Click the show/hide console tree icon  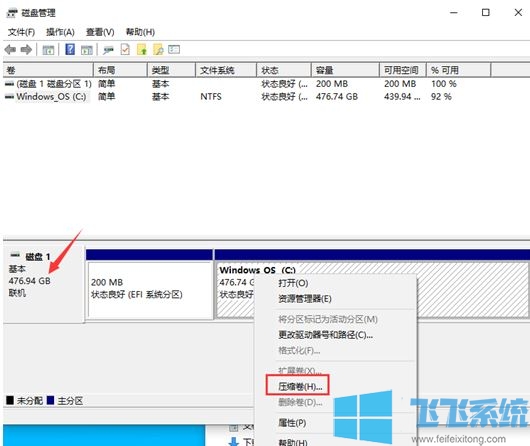point(48,50)
